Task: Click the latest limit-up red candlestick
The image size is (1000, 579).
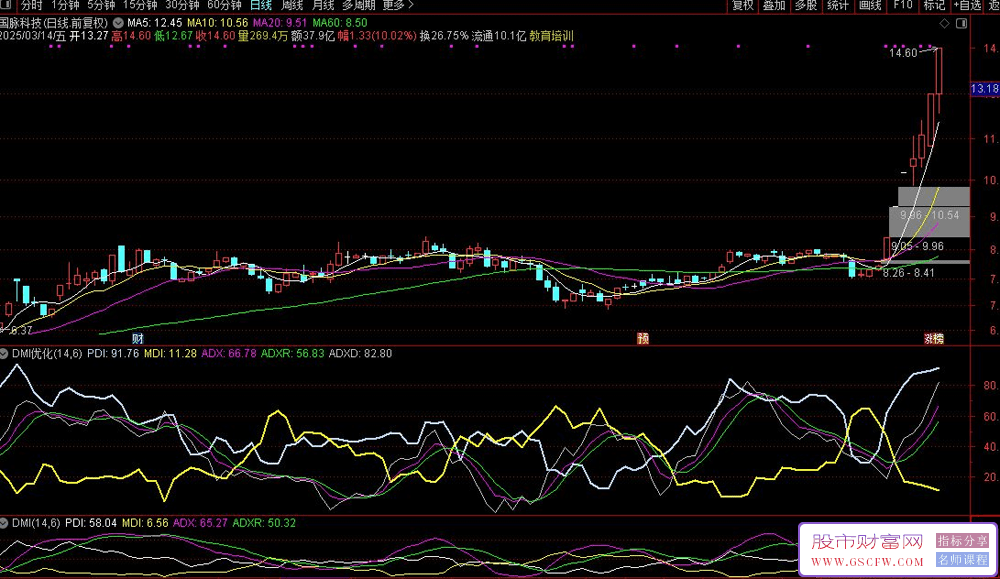Action: pyautogui.click(x=939, y=71)
